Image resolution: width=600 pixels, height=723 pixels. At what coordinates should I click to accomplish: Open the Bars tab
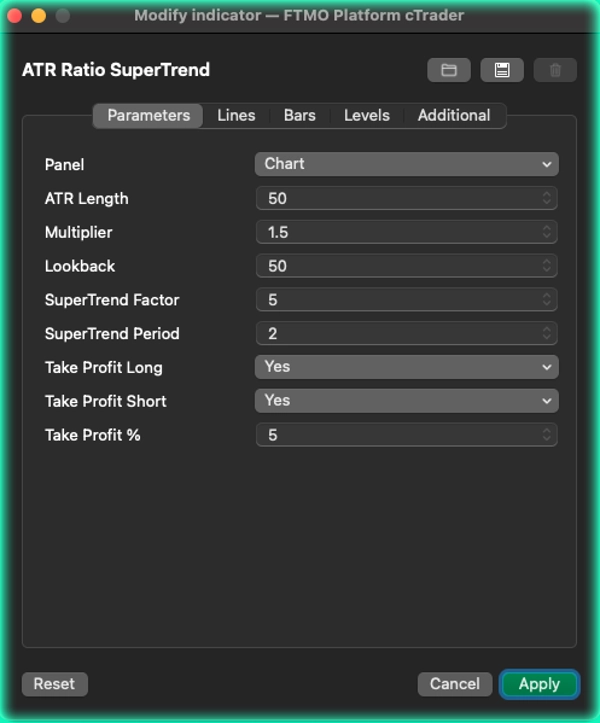click(x=300, y=115)
